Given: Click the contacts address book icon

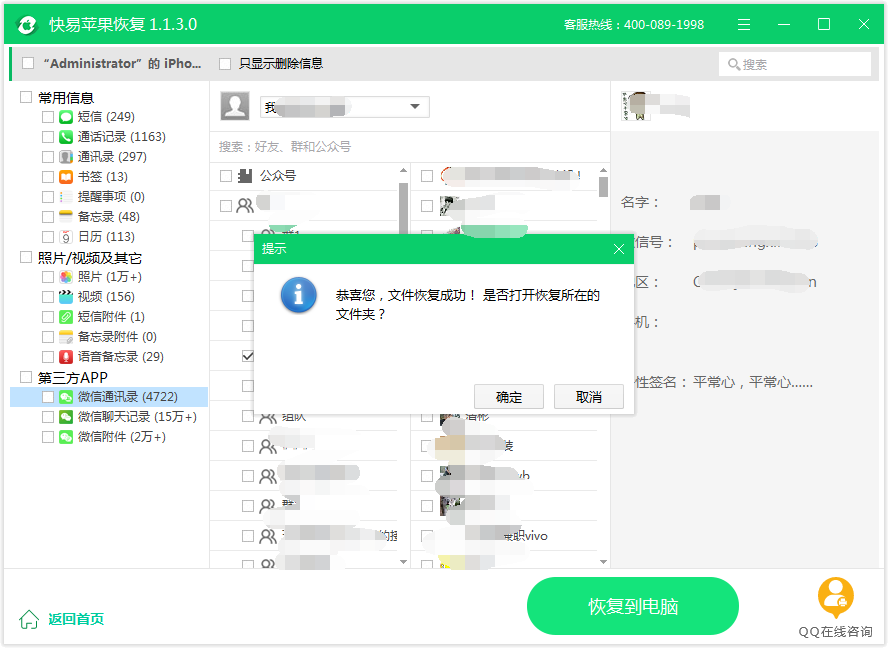Looking at the screenshot, I should [66, 157].
